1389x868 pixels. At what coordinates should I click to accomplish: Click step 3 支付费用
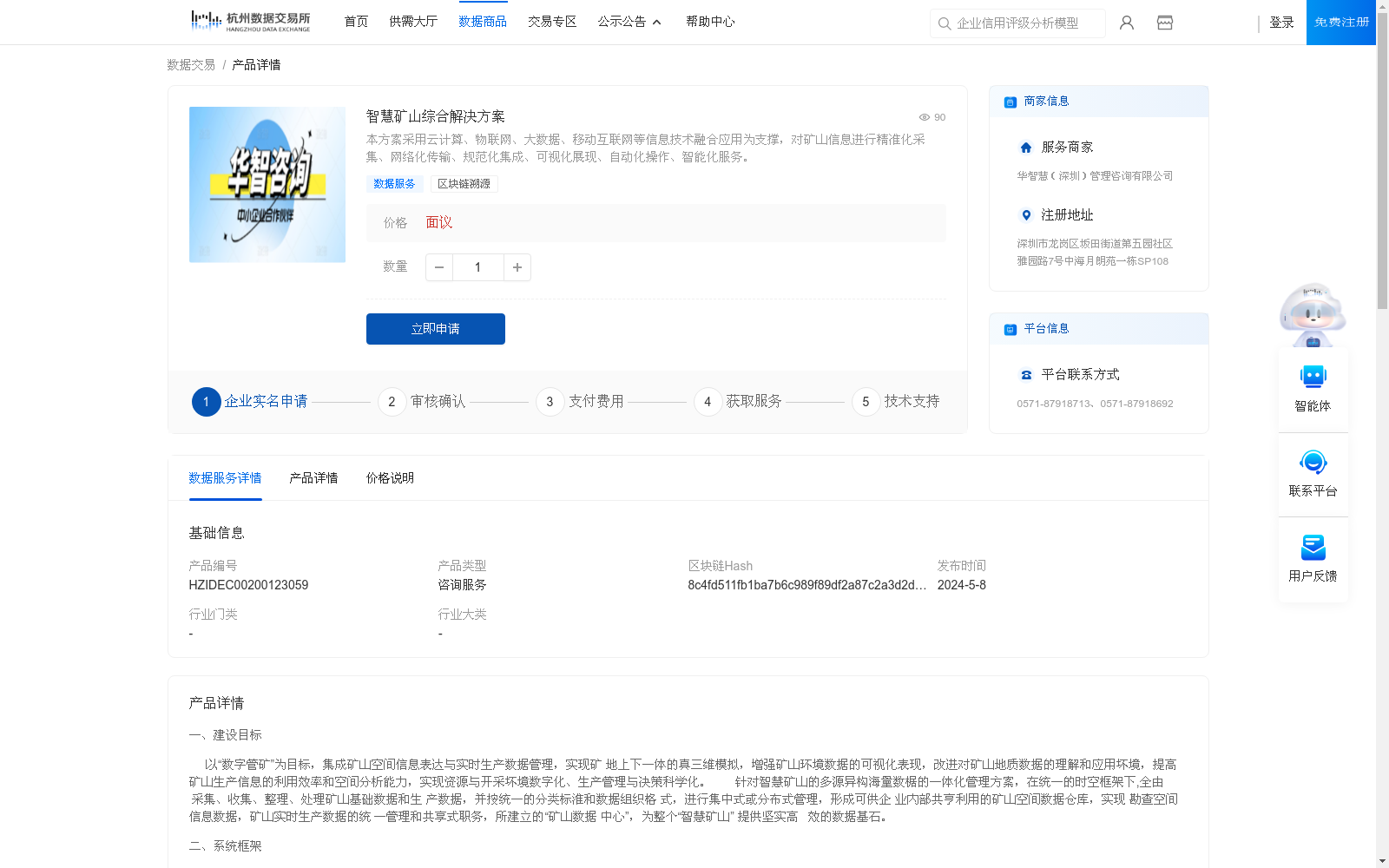(580, 402)
